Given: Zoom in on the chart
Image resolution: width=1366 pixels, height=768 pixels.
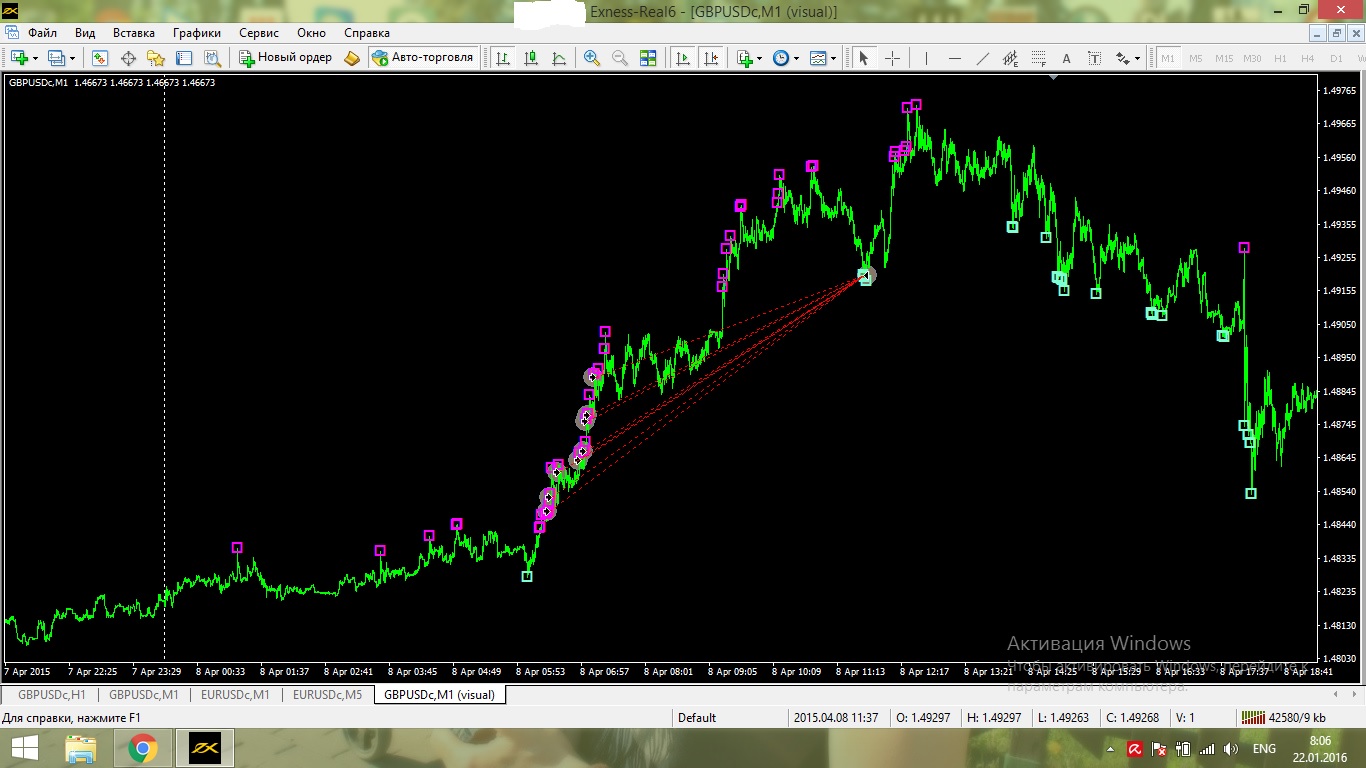Looking at the screenshot, I should click(592, 58).
